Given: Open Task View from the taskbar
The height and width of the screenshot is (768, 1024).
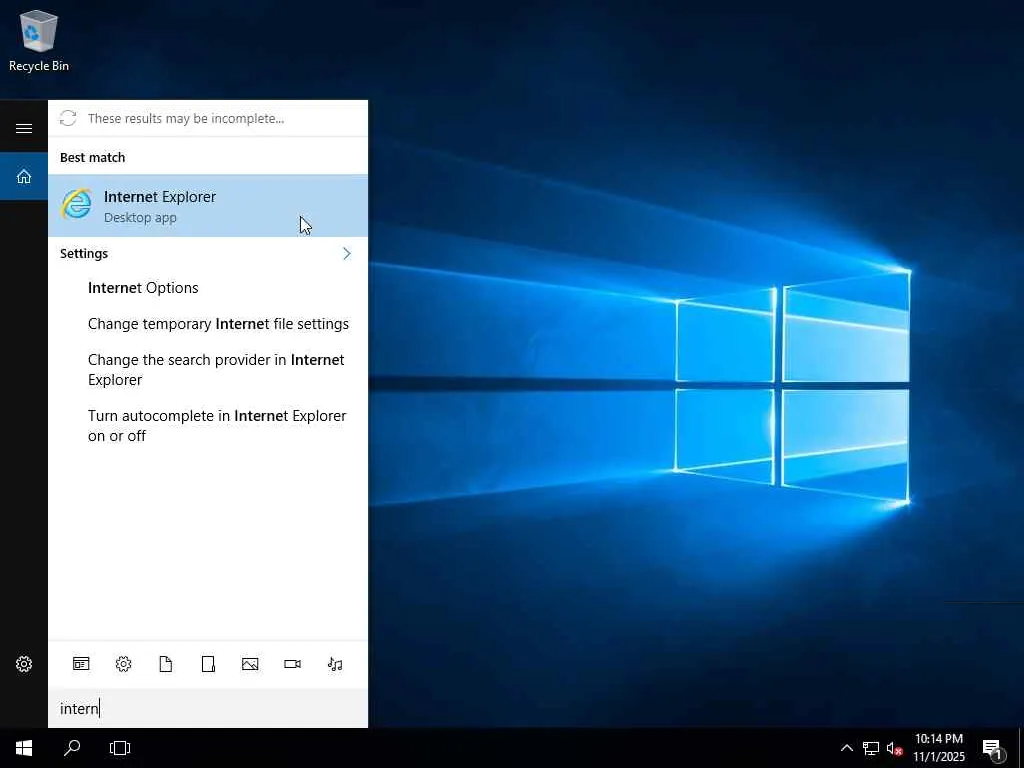Looking at the screenshot, I should click(120, 748).
